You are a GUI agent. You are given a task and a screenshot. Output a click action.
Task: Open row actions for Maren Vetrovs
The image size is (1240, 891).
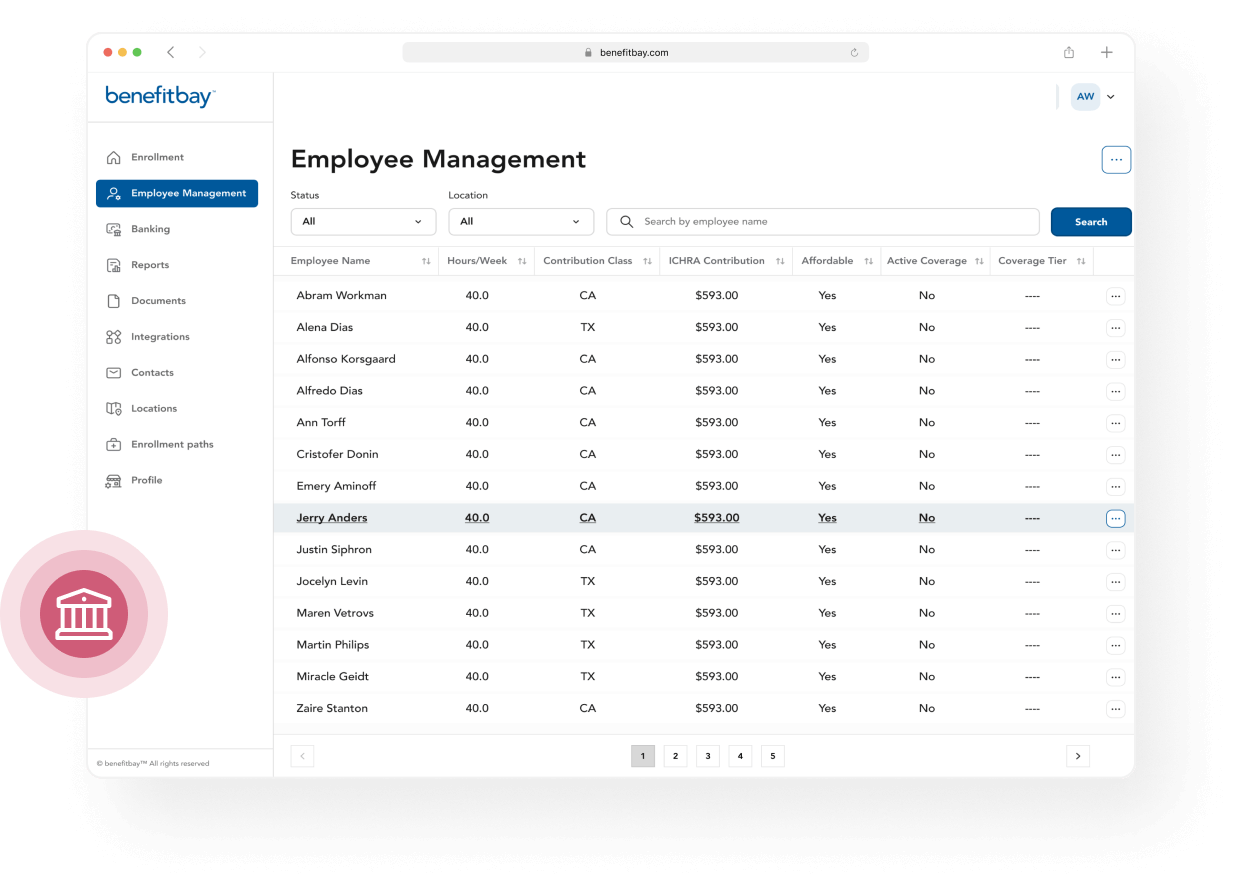click(x=1116, y=614)
